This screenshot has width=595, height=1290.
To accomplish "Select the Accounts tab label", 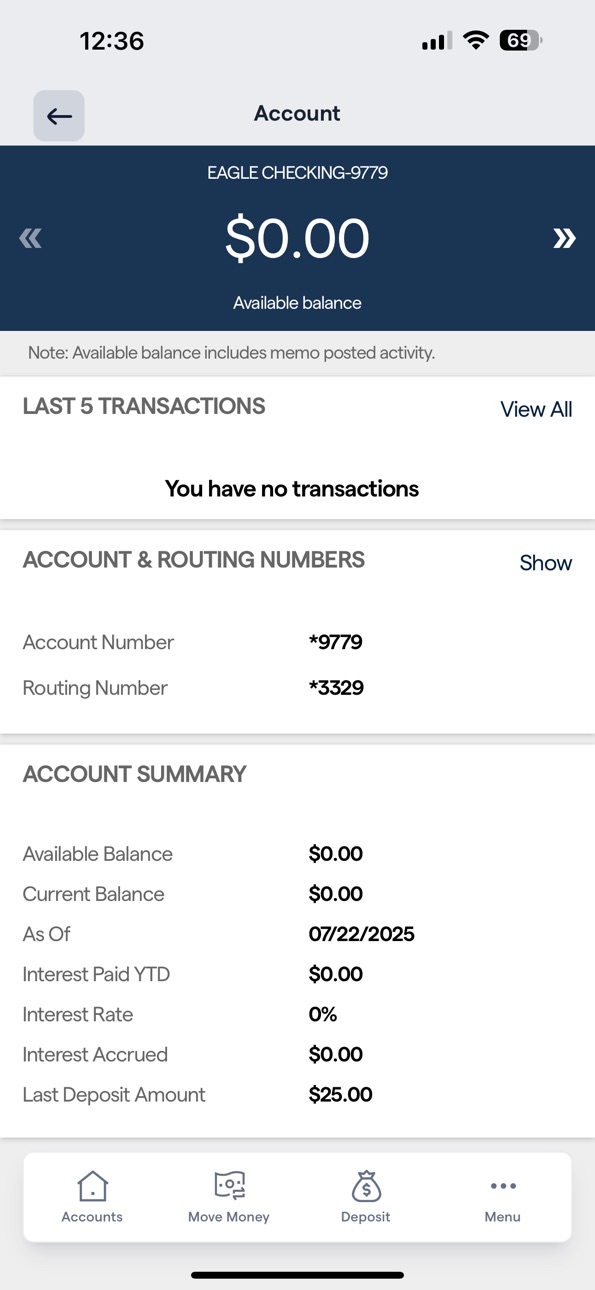I will tap(92, 1217).
